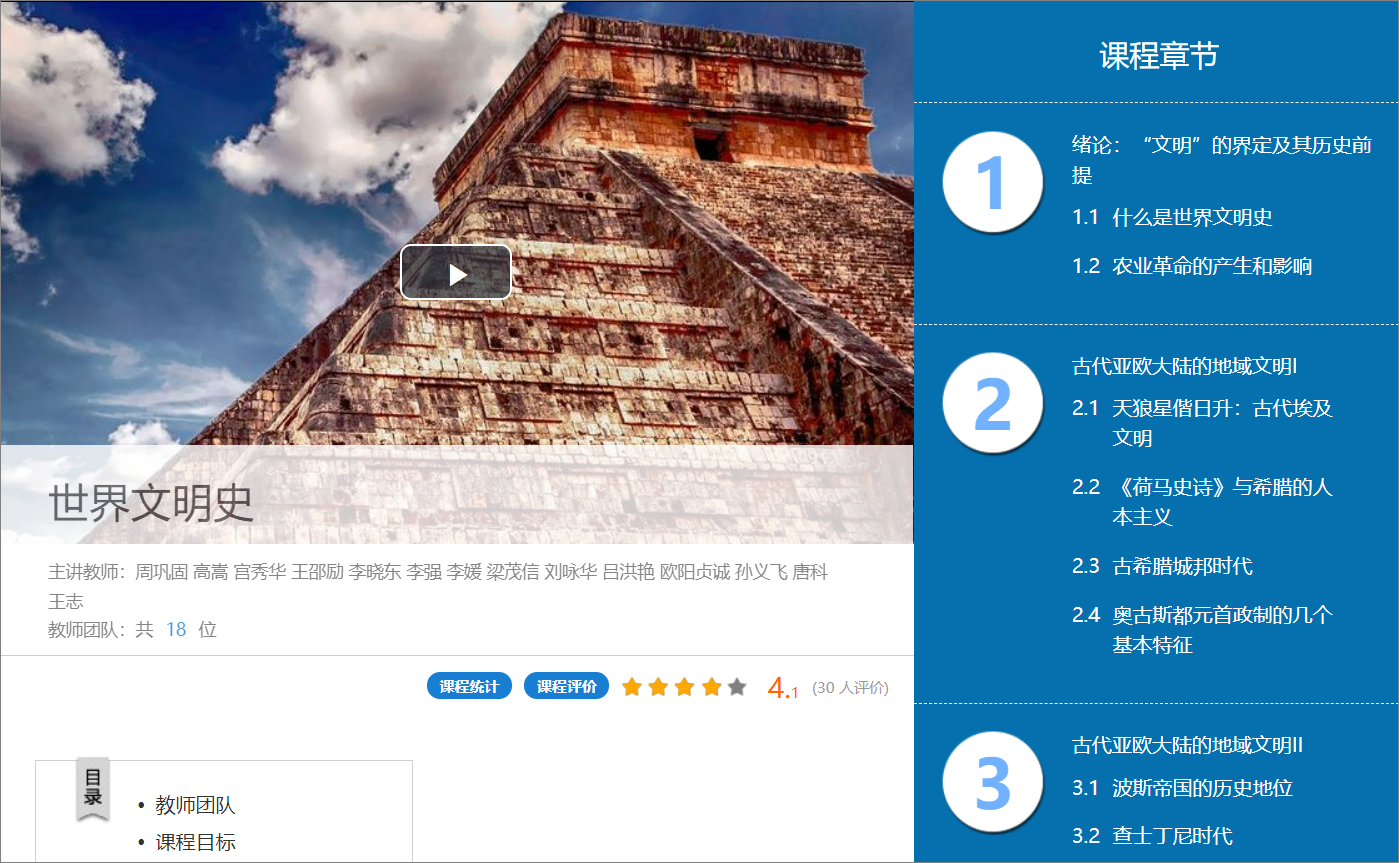Open the 课程统计 panel
The height and width of the screenshot is (863, 1399).
[469, 686]
